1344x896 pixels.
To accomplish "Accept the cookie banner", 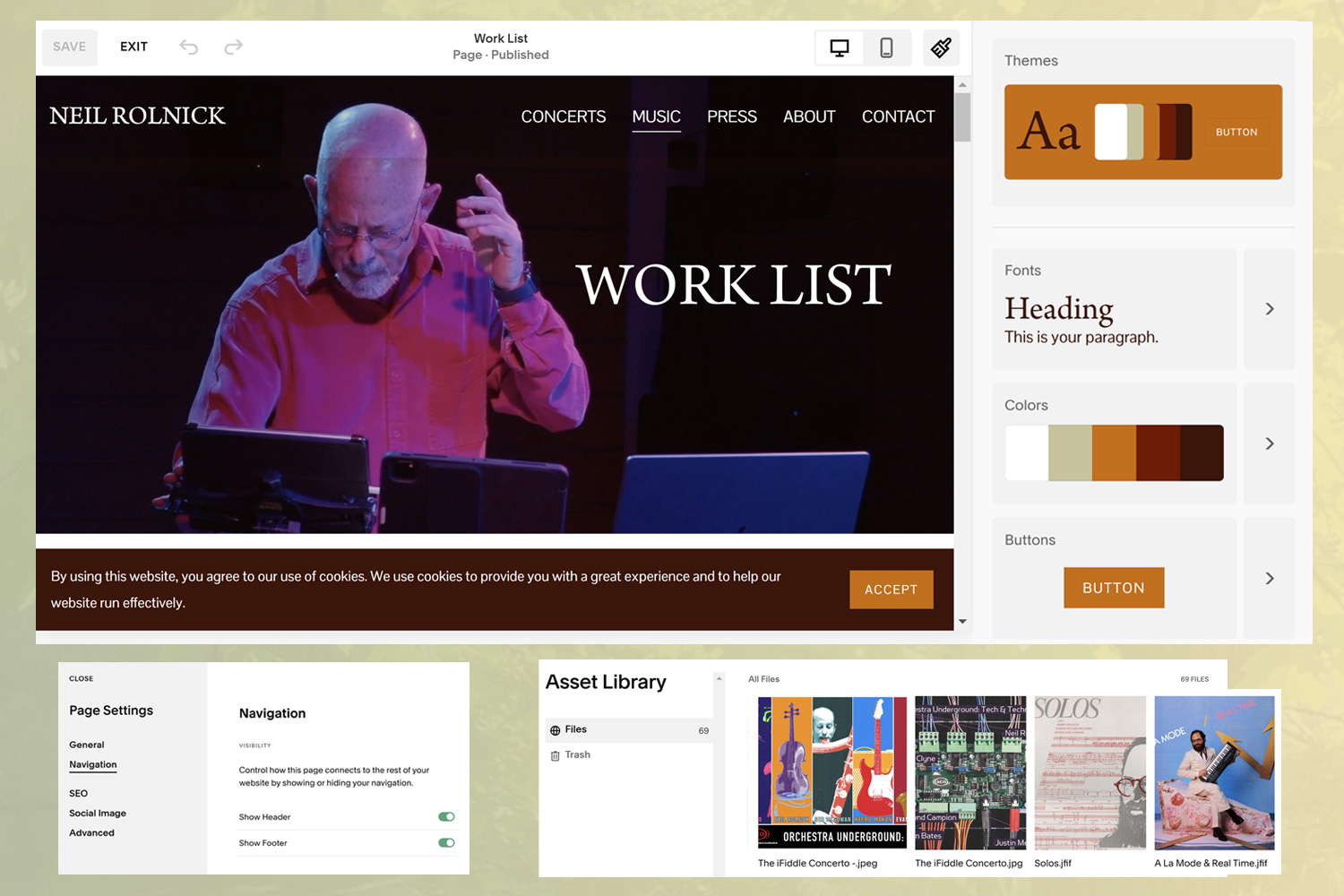I will [x=891, y=590].
